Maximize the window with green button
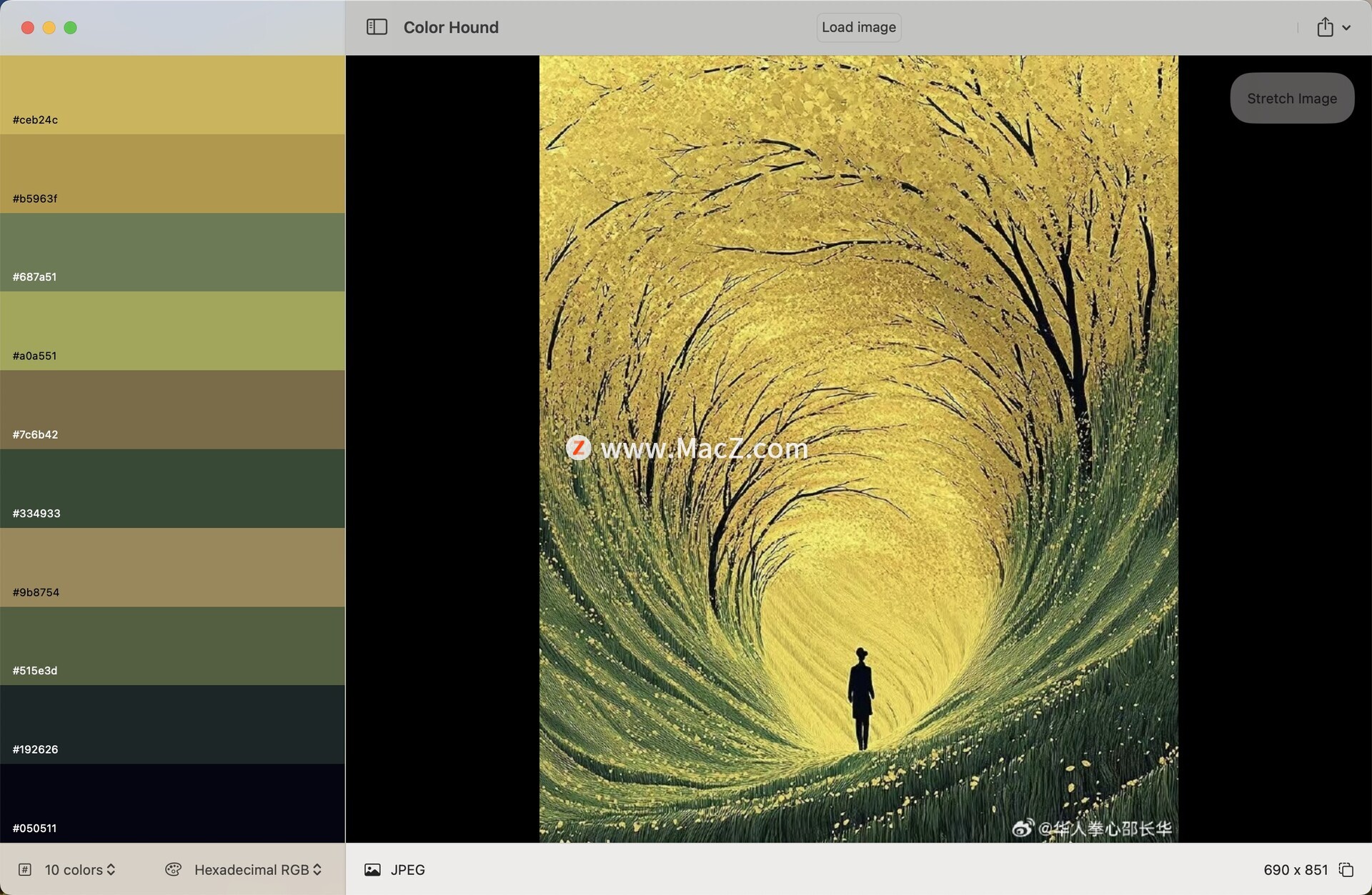1372x895 pixels. [70, 27]
